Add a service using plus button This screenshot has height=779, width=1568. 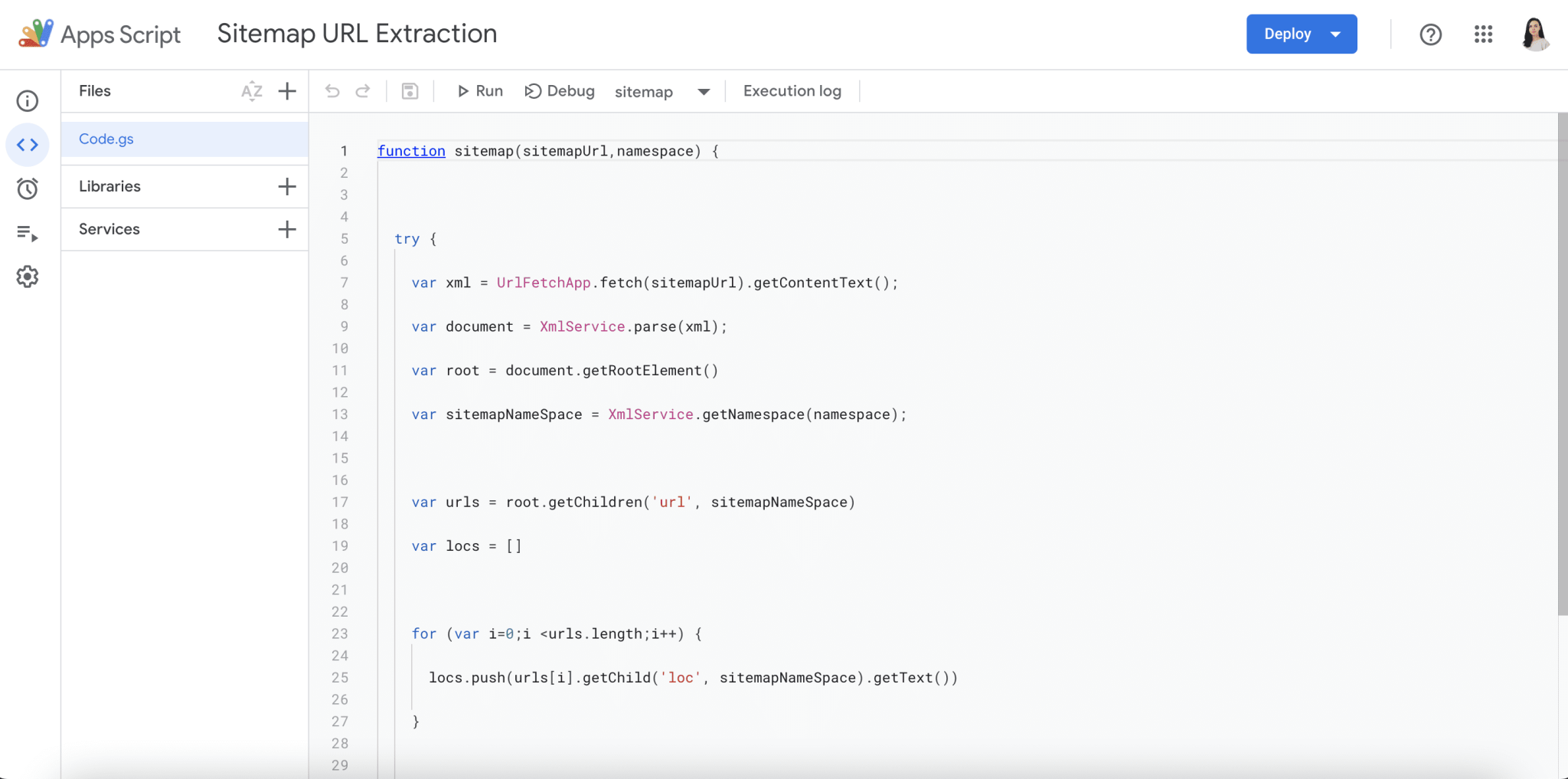[x=287, y=229]
